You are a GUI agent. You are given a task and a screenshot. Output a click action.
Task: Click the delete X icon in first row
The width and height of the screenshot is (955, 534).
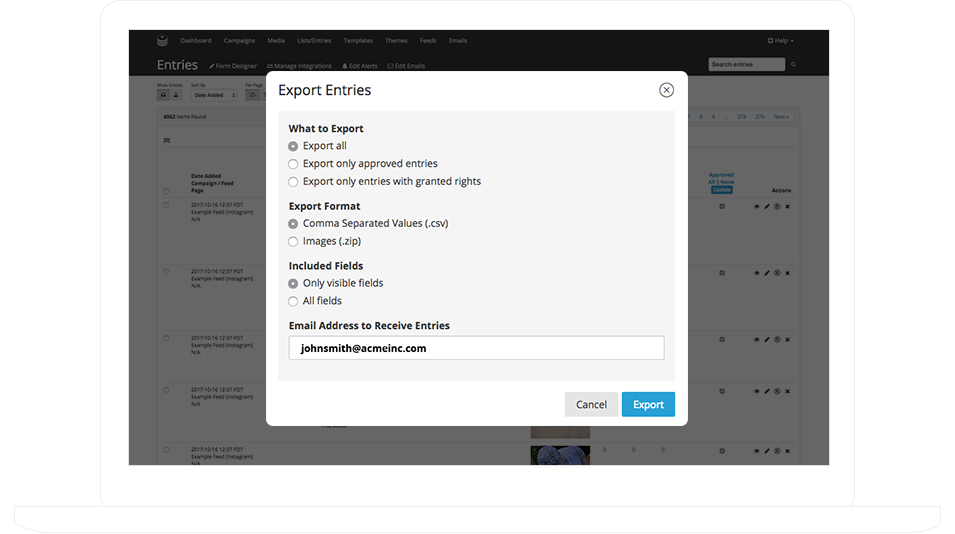pos(788,206)
